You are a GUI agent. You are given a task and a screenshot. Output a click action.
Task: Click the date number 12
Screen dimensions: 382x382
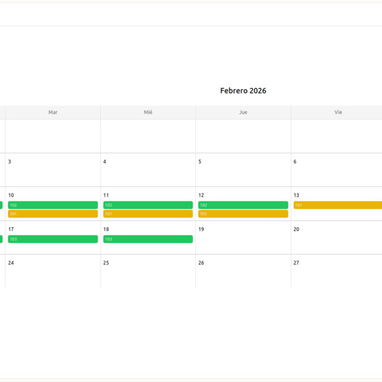tap(201, 195)
